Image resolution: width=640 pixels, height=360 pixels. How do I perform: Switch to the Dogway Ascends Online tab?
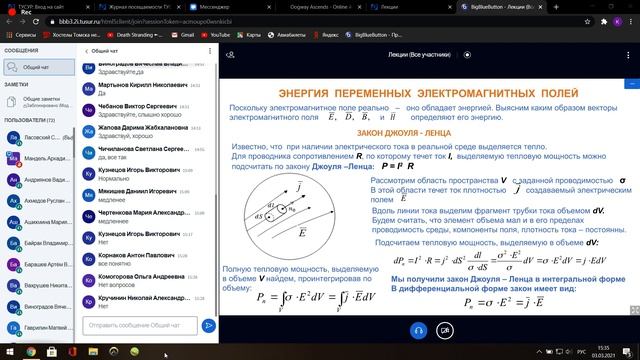320,7
